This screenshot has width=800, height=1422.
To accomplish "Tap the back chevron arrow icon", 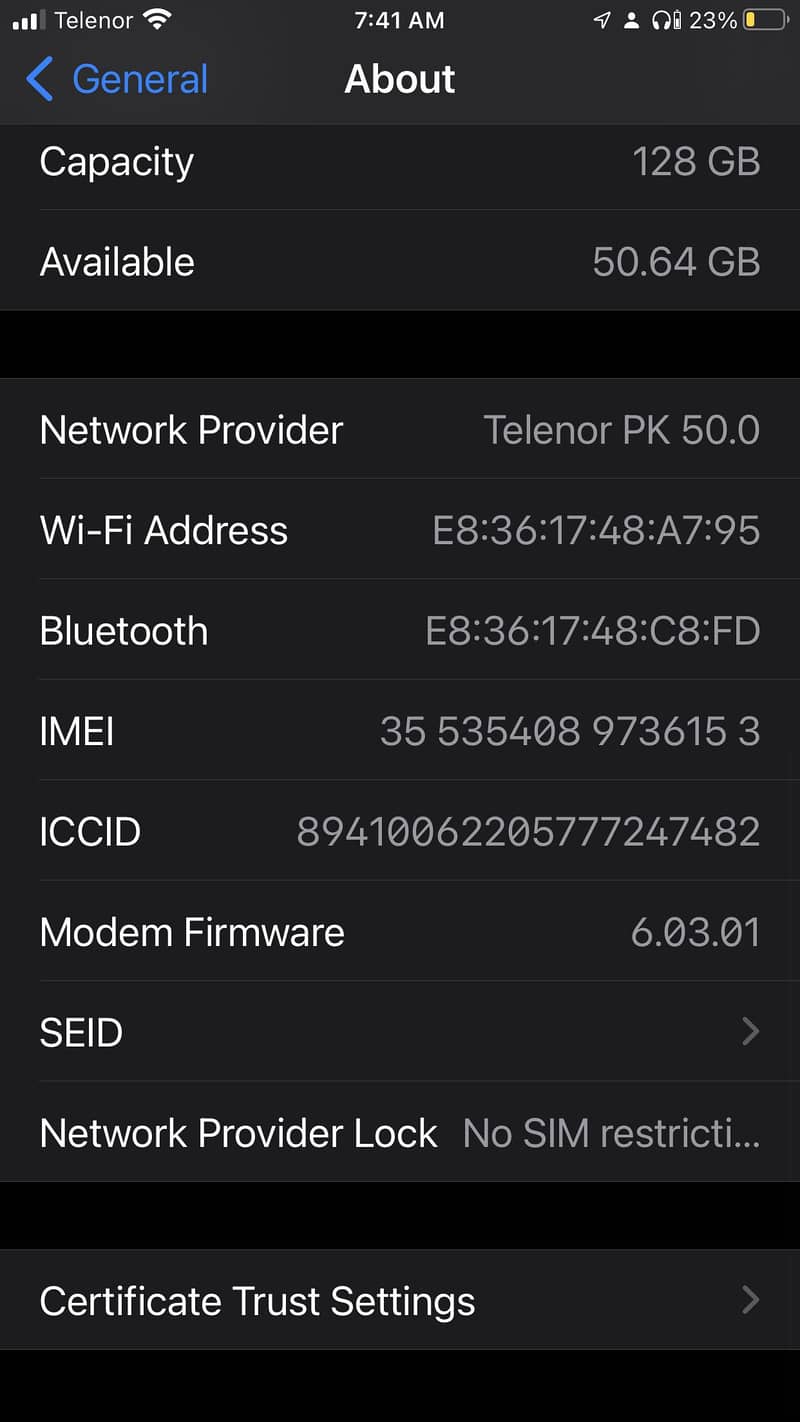I will click(x=40, y=79).
